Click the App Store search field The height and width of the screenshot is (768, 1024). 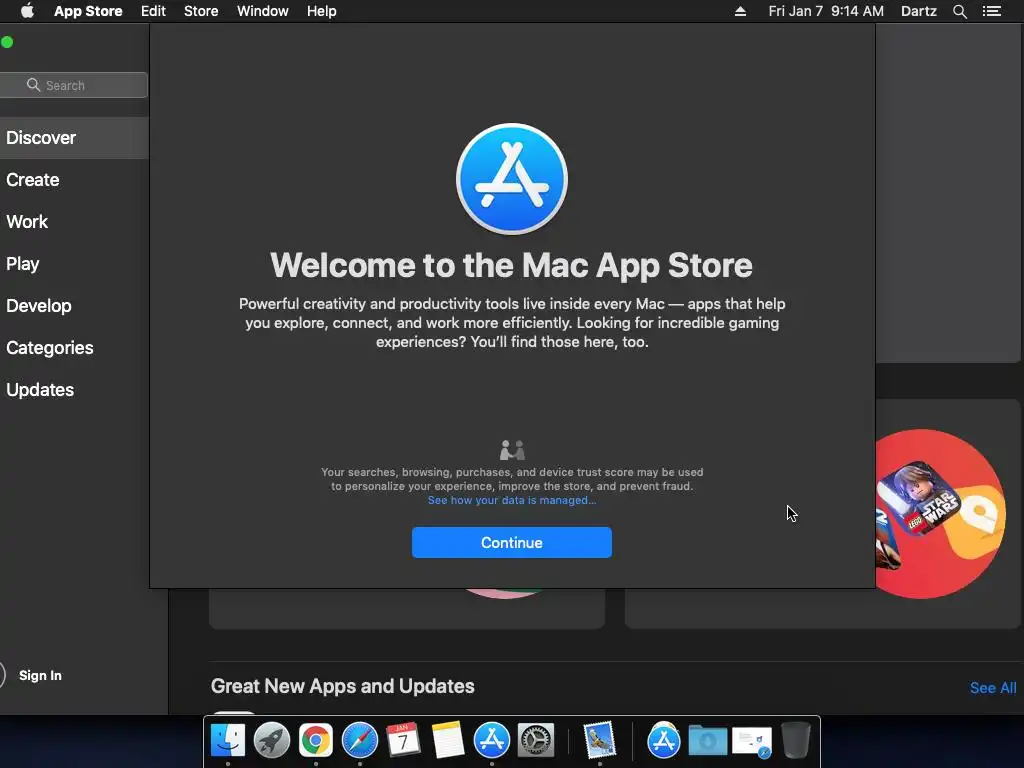(74, 85)
